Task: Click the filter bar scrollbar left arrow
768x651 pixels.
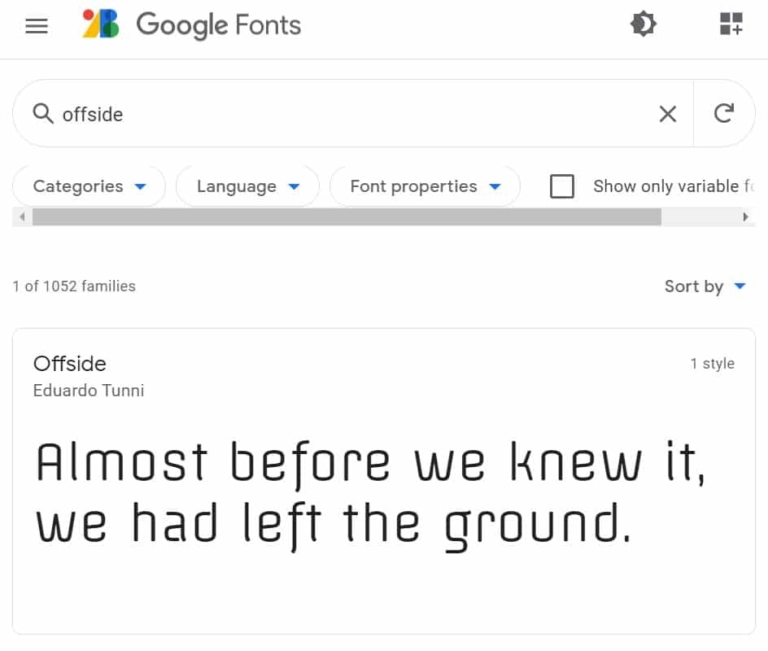Action: point(22,217)
